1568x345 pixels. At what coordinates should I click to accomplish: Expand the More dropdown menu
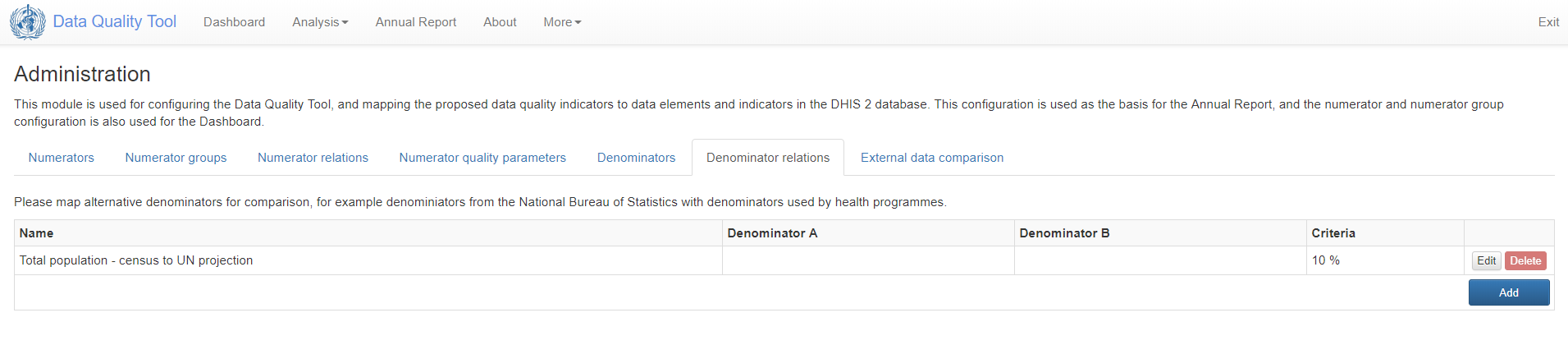point(562,22)
